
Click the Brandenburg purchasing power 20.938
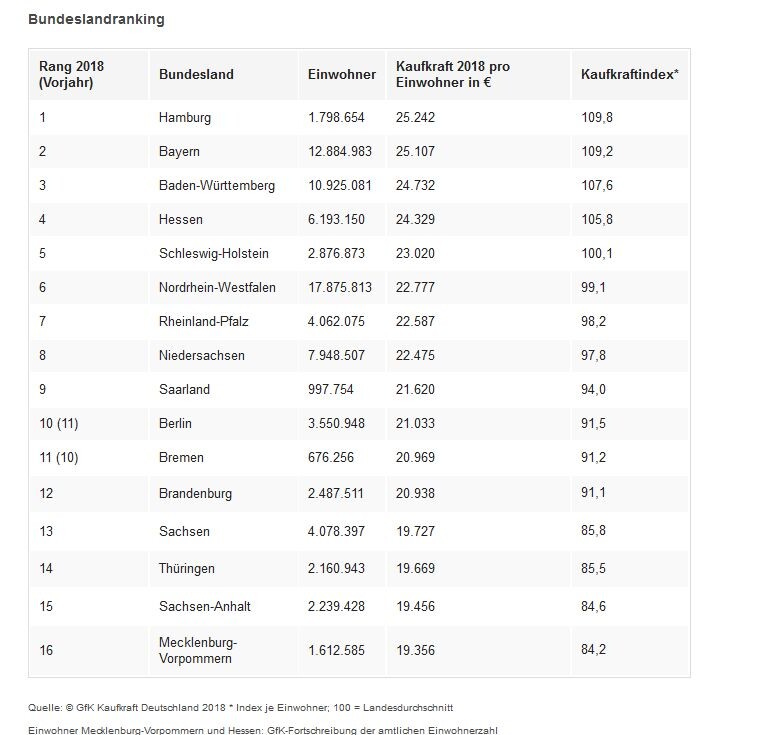(x=415, y=493)
